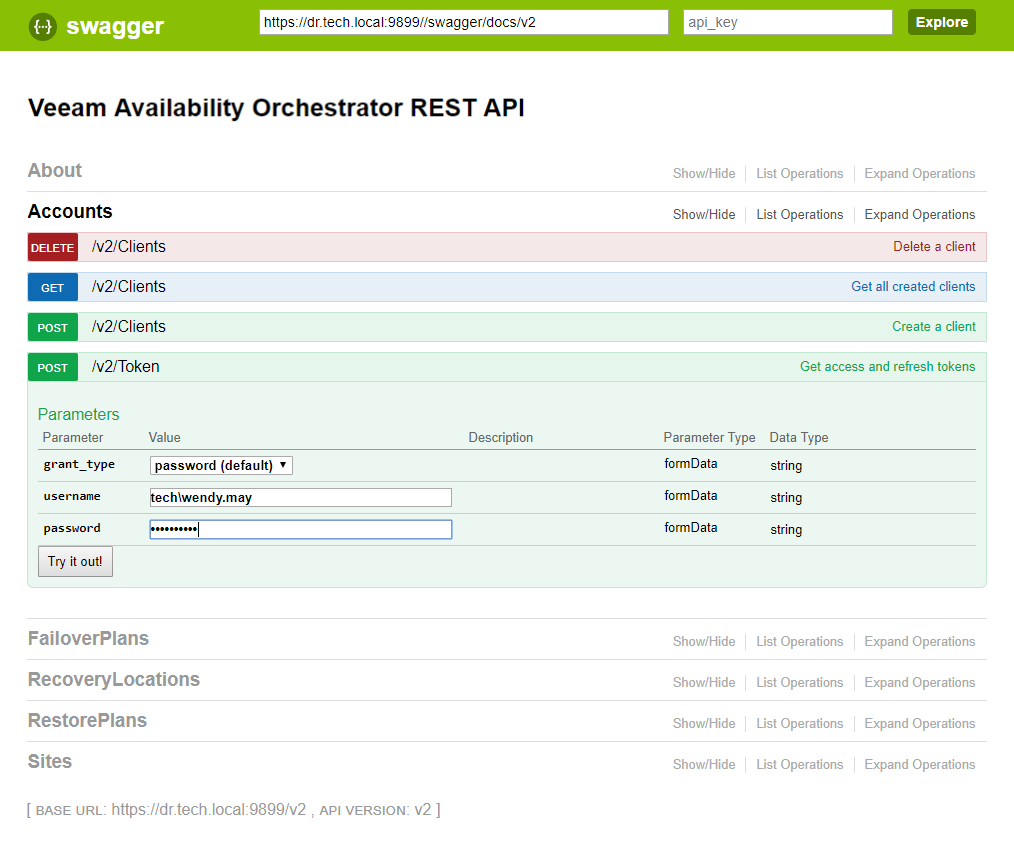The width and height of the screenshot is (1014, 855).
Task: Show/Hide the RecoveryLocations section
Action: coord(704,682)
